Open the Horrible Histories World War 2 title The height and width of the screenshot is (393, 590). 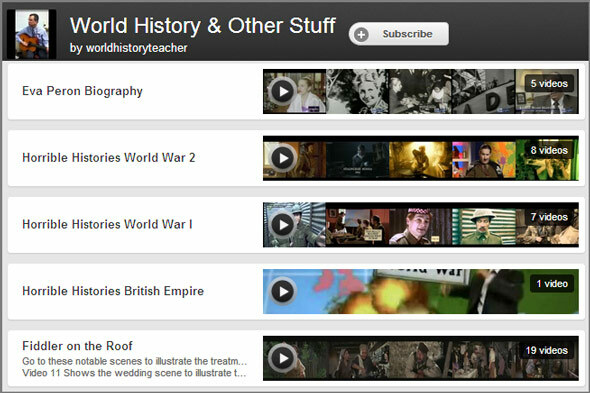click(109, 158)
